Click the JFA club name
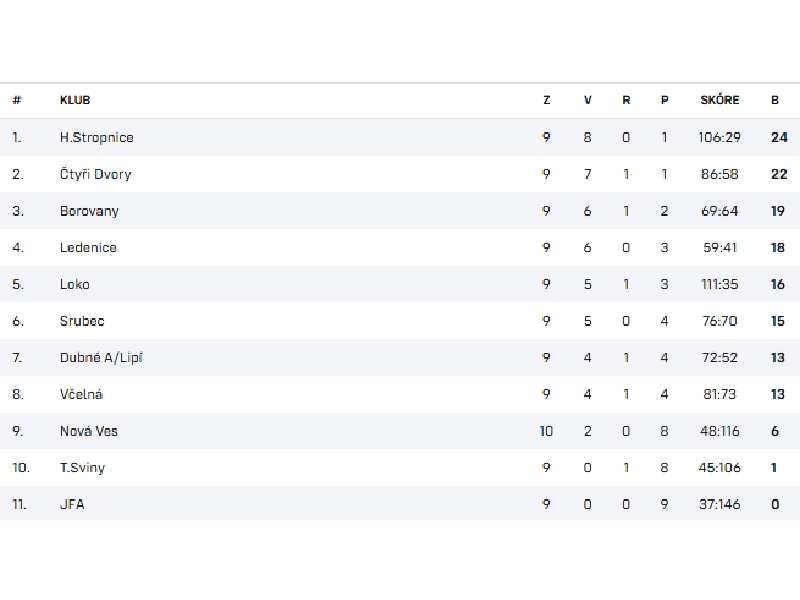Image resolution: width=800 pixels, height=600 pixels. (x=72, y=504)
